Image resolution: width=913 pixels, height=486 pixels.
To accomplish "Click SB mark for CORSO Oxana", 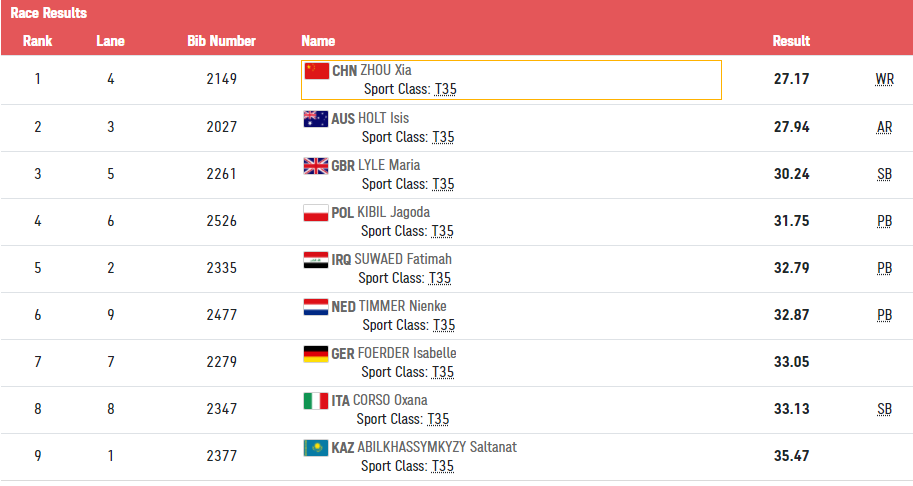I will click(x=884, y=409).
